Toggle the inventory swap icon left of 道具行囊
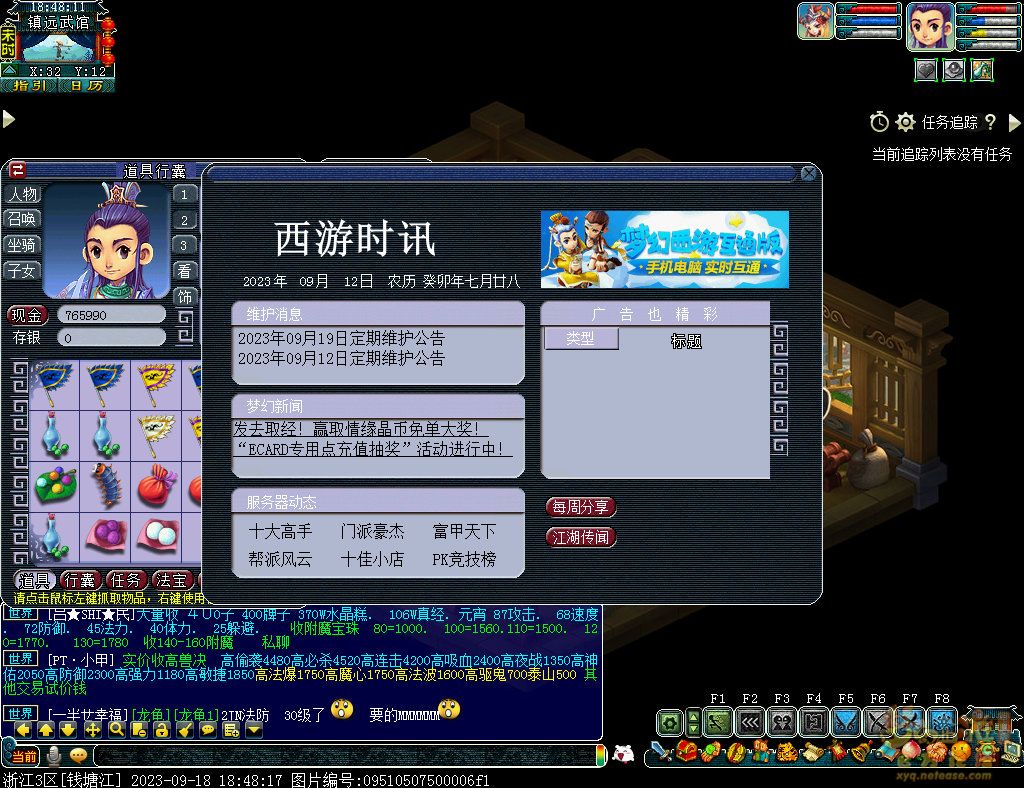The height and width of the screenshot is (788, 1024). pyautogui.click(x=18, y=170)
